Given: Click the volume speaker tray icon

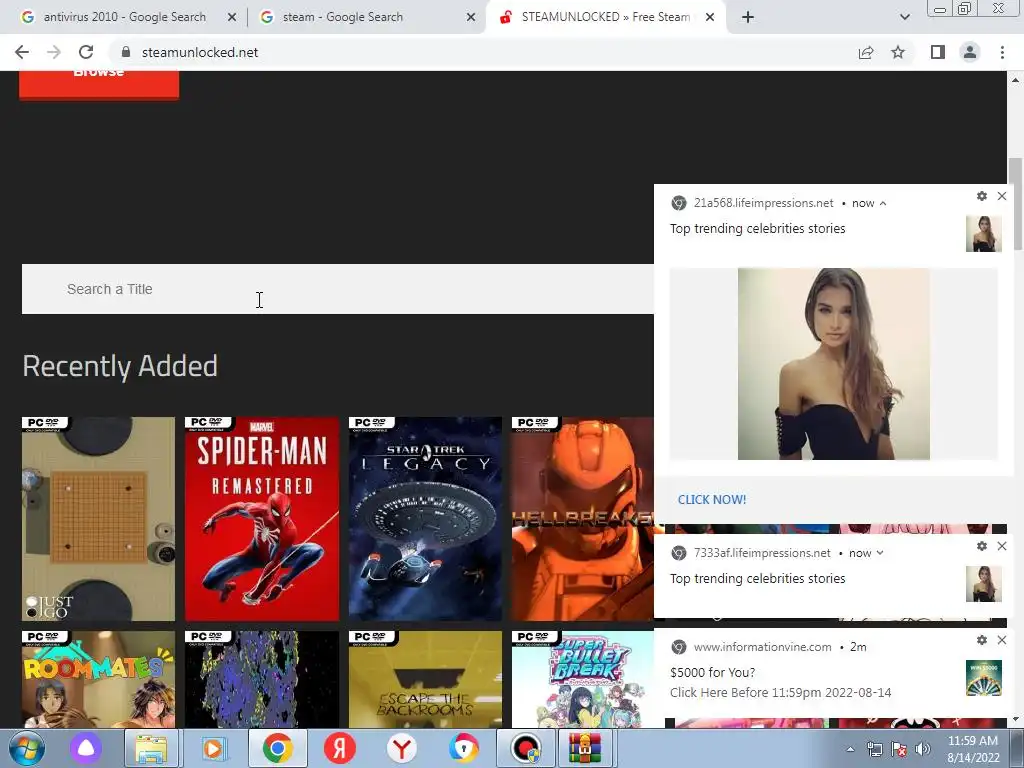Looking at the screenshot, I should tap(923, 749).
